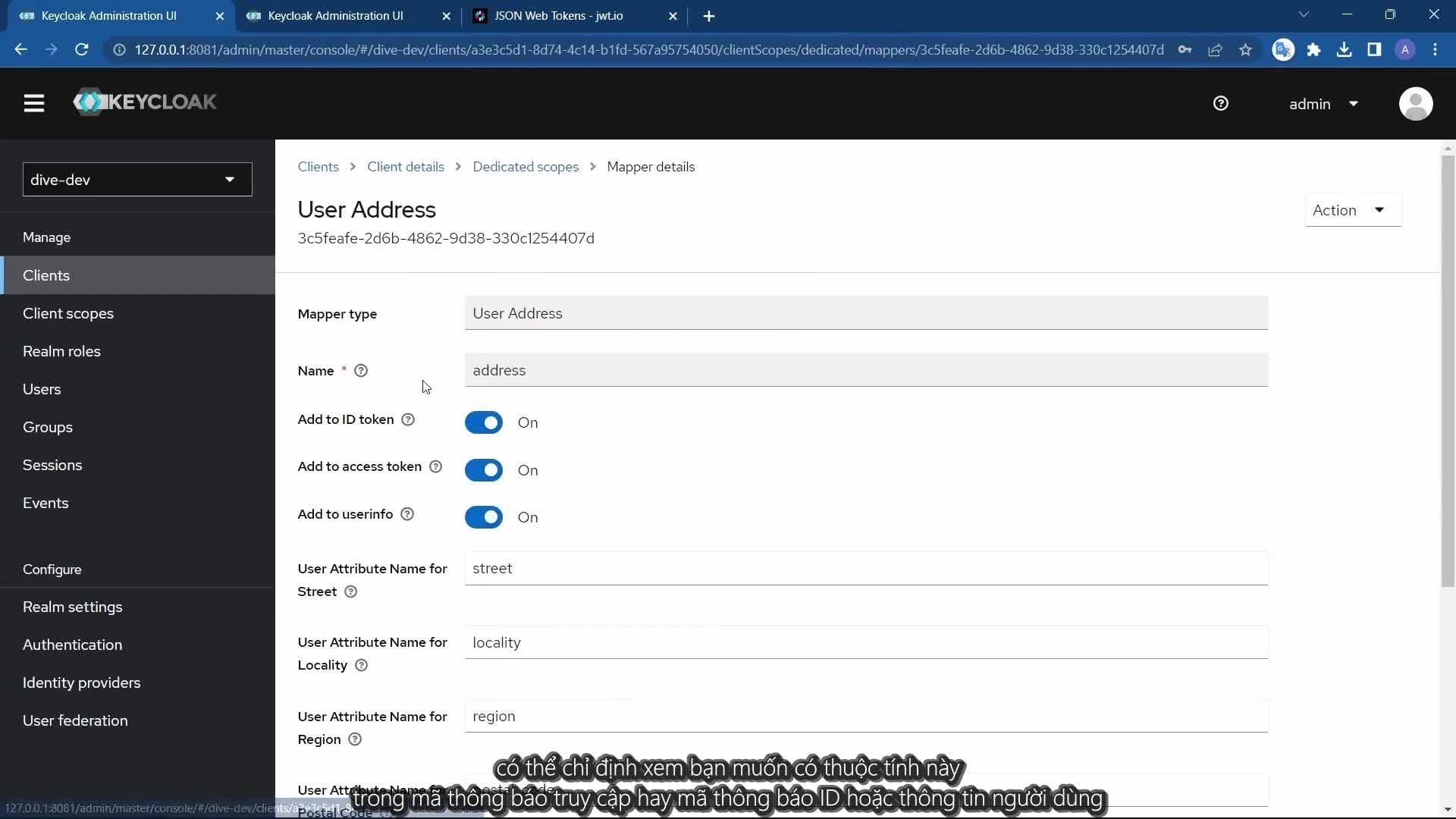Go to Dedicated scopes breadcrumb link

coord(526,167)
